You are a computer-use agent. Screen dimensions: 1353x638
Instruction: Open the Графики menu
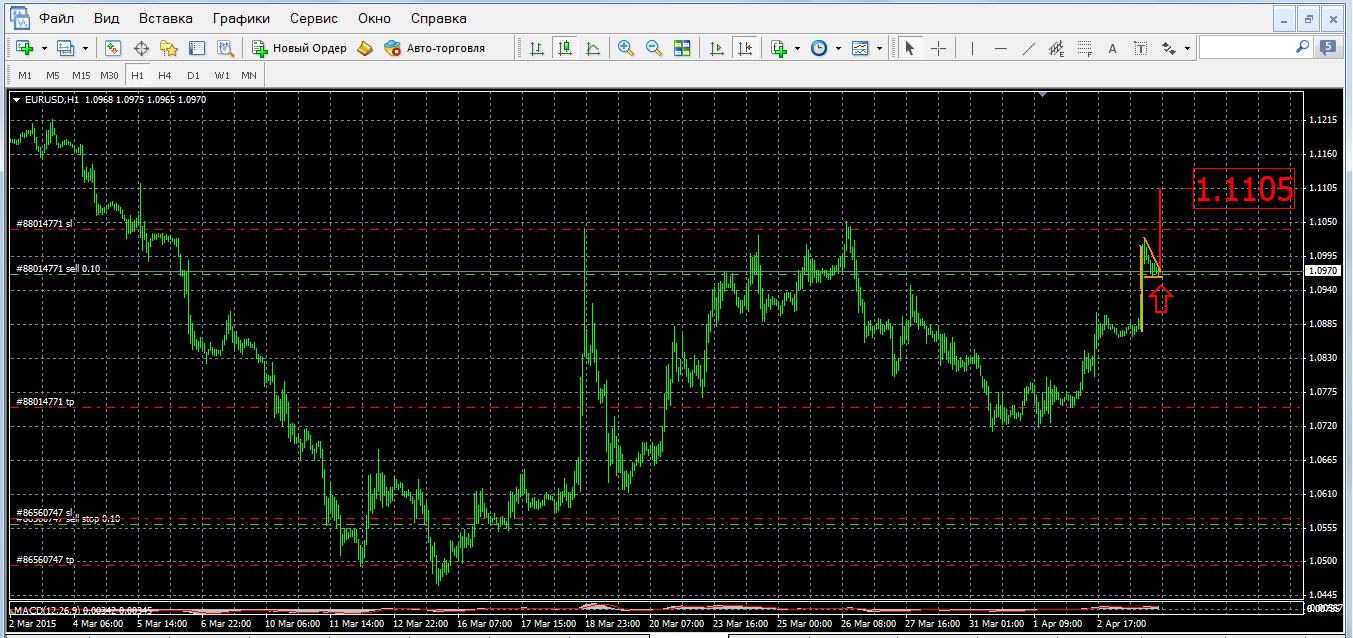[x=239, y=18]
